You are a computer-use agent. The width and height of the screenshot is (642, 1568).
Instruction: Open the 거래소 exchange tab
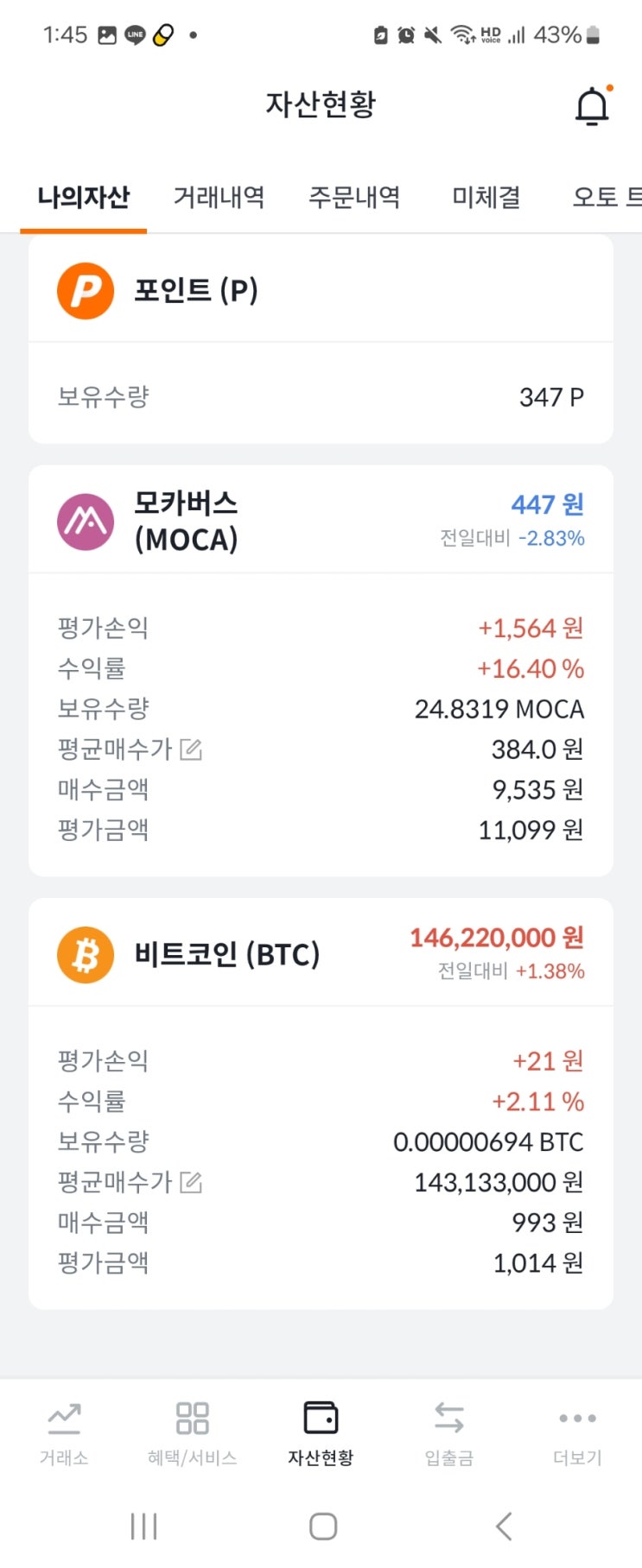pyautogui.click(x=64, y=1434)
